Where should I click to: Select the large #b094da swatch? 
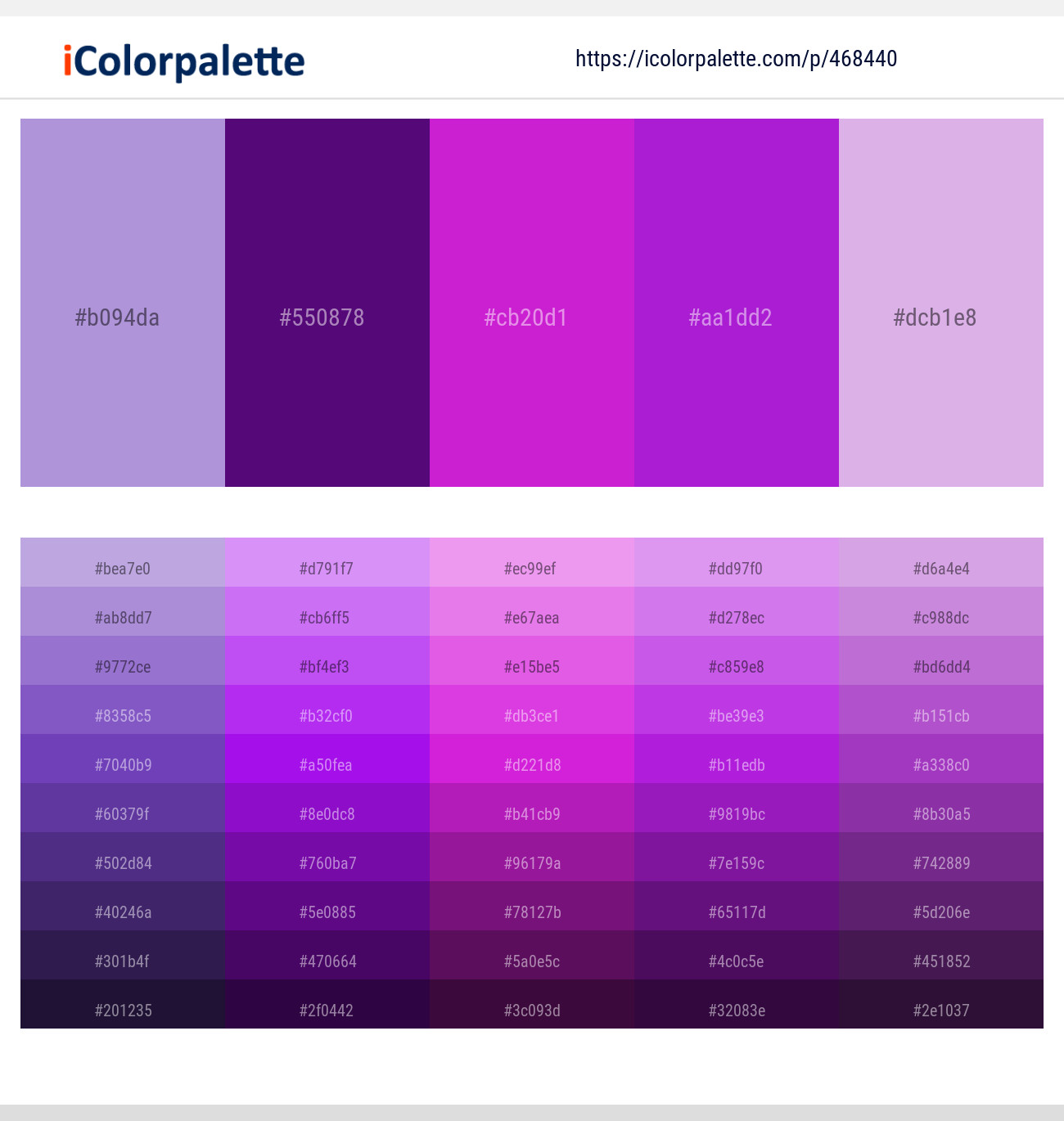pos(123,303)
